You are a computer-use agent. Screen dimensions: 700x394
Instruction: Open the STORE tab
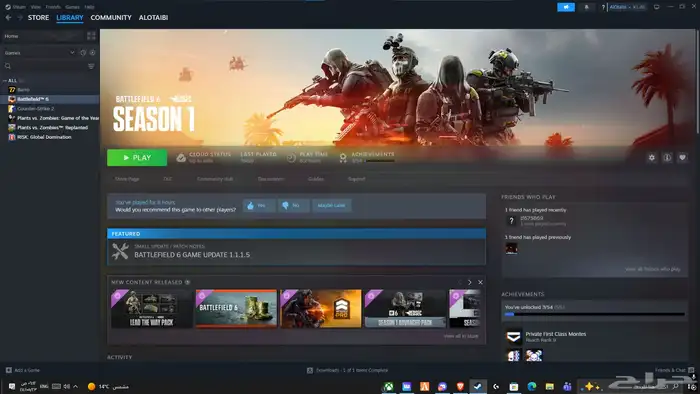(x=38, y=17)
